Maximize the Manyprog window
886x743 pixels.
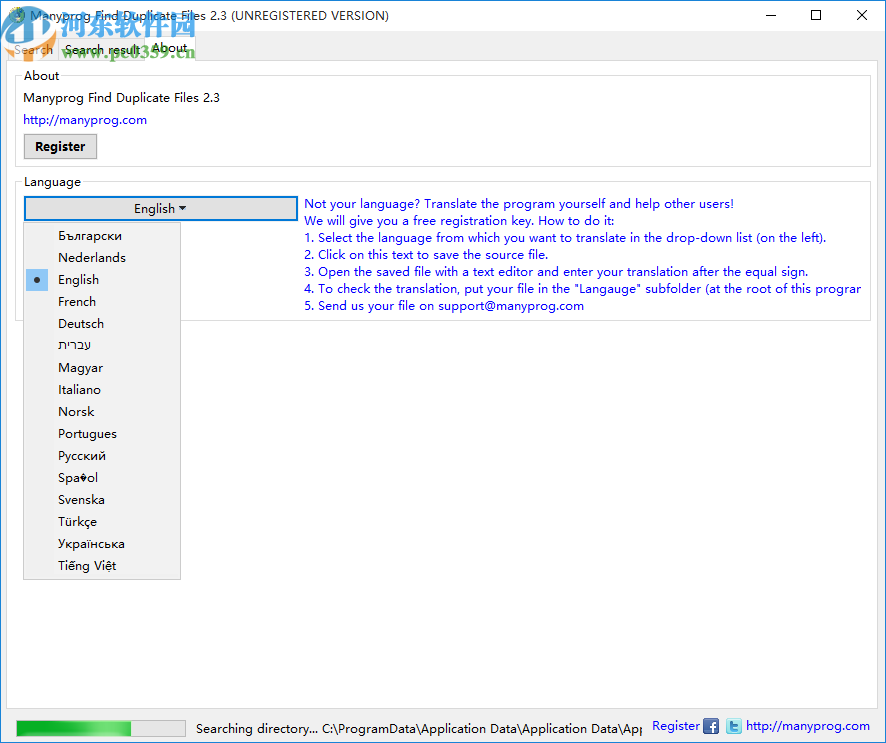click(816, 15)
